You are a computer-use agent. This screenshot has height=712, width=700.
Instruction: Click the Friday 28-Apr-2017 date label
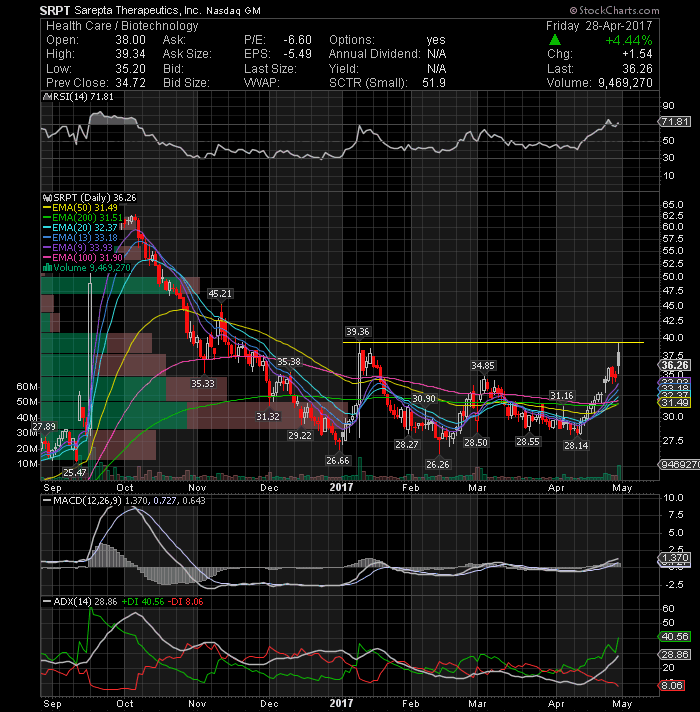coord(599,26)
